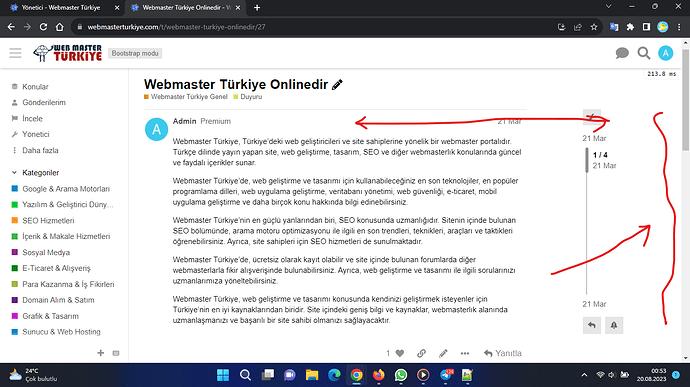Open Sunucu & Web Hosting category
This screenshot has height=387, width=690.
click(x=61, y=332)
